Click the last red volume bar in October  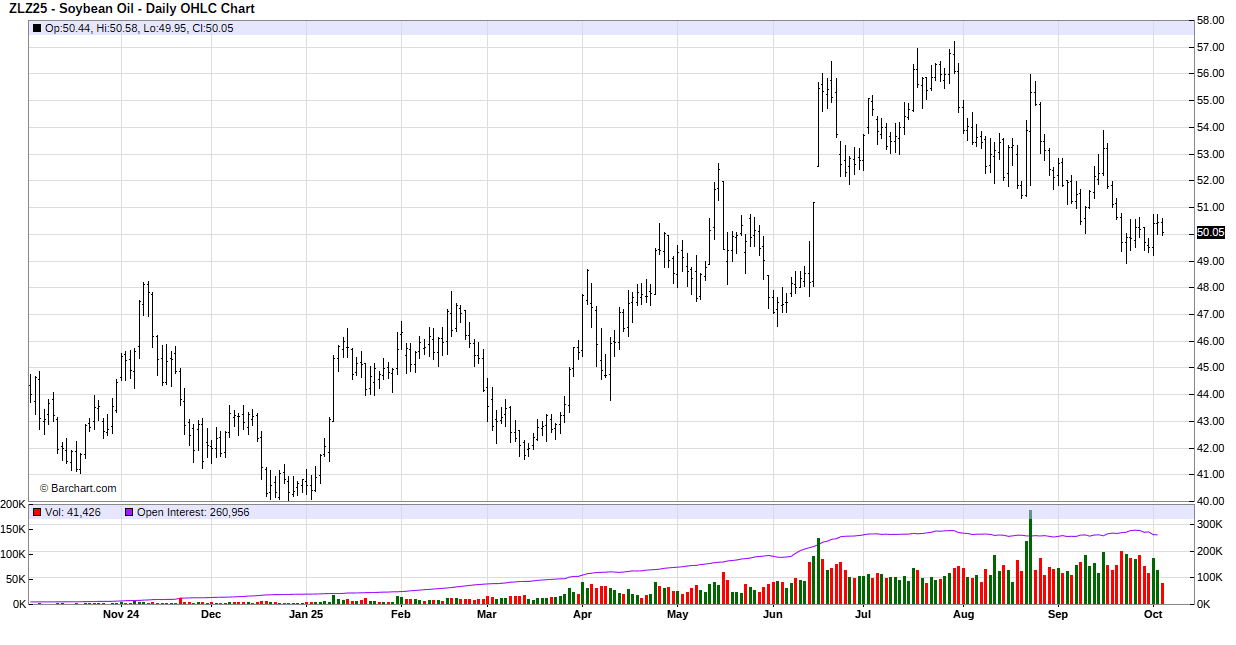[x=1162, y=593]
